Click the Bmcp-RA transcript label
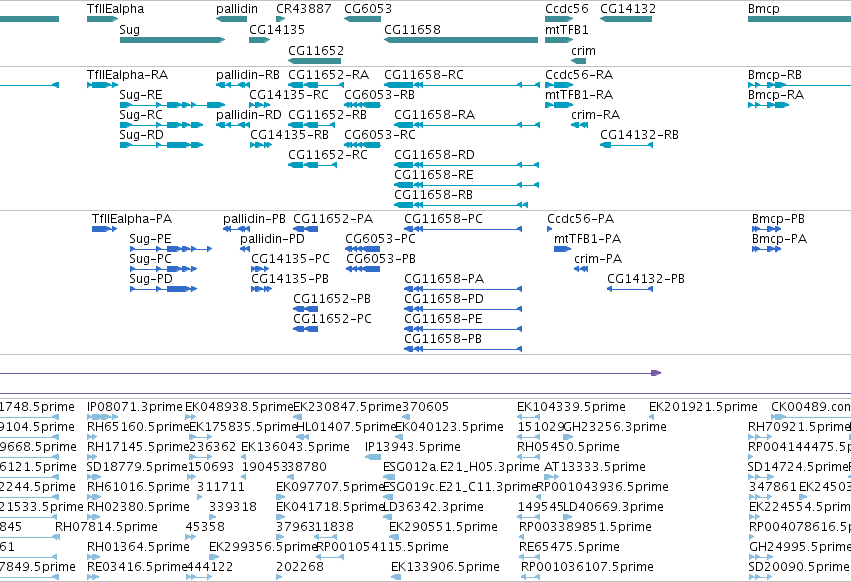This screenshot has height=582, width=851. (776, 95)
